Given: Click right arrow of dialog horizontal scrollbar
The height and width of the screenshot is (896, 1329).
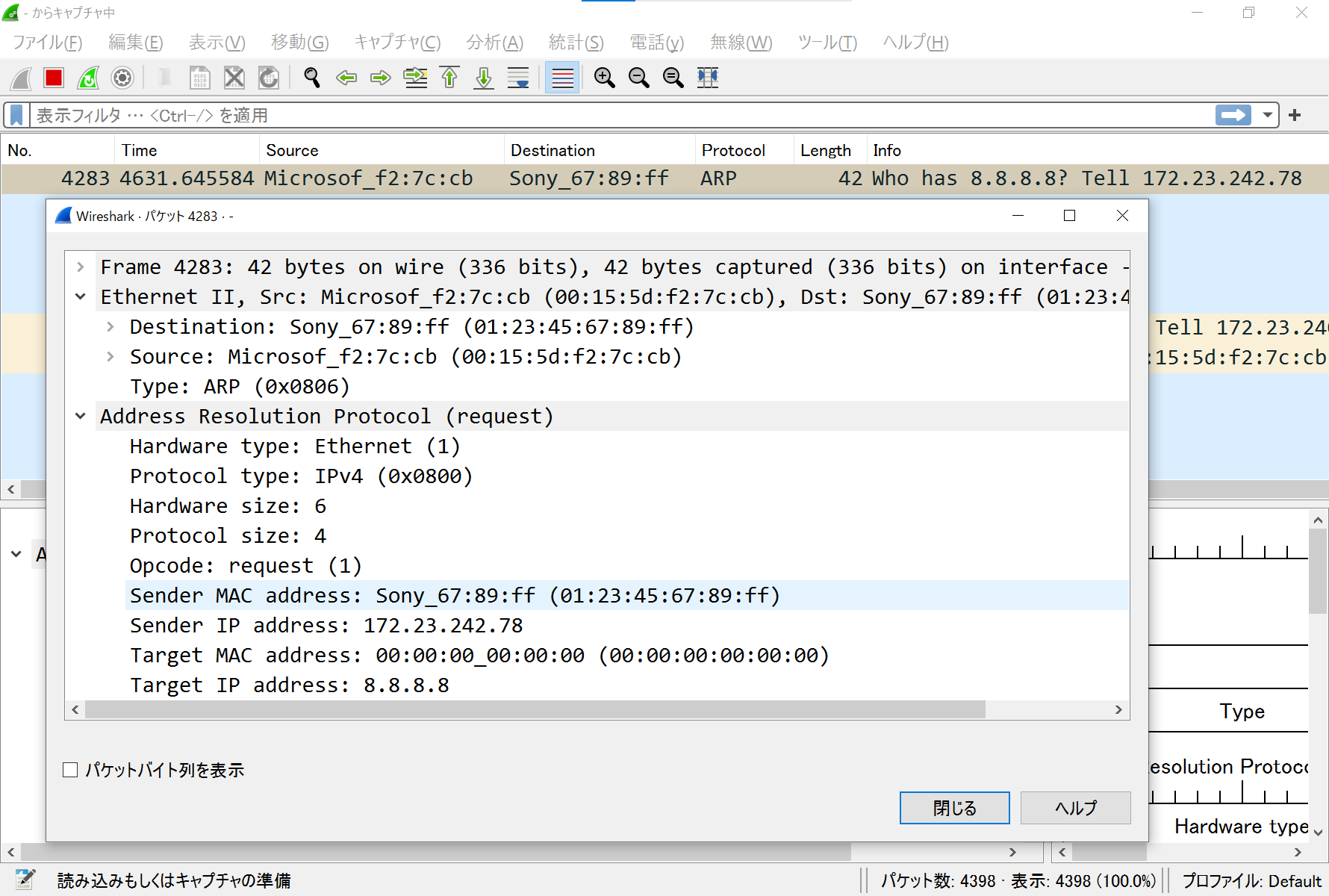Looking at the screenshot, I should pyautogui.click(x=1118, y=709).
